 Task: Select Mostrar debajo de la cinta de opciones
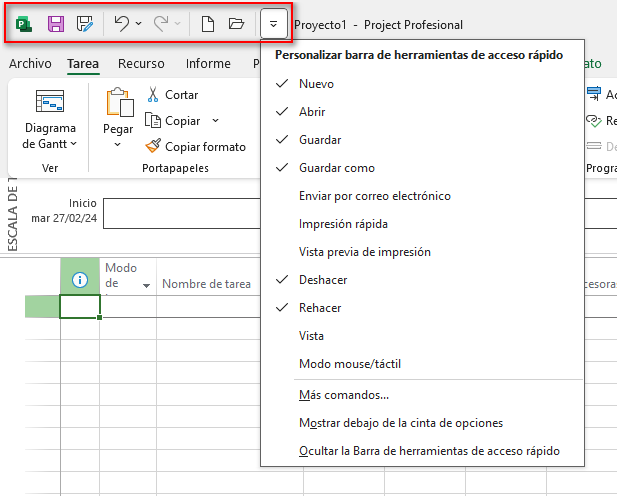point(400,423)
